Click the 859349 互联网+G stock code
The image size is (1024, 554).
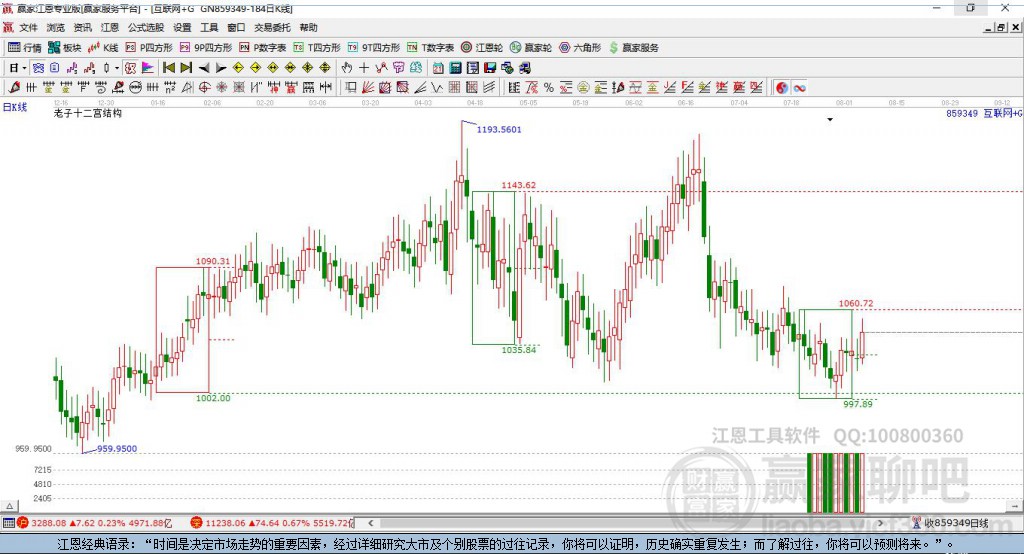[x=984, y=113]
